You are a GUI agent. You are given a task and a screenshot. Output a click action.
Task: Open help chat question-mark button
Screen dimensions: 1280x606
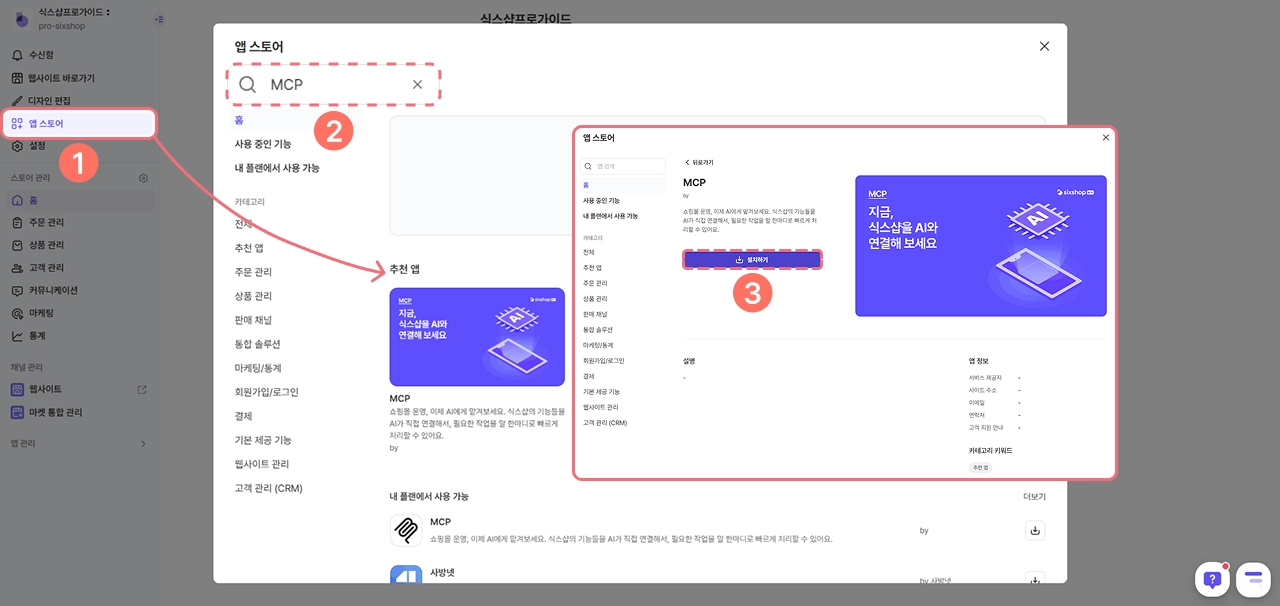click(1213, 579)
